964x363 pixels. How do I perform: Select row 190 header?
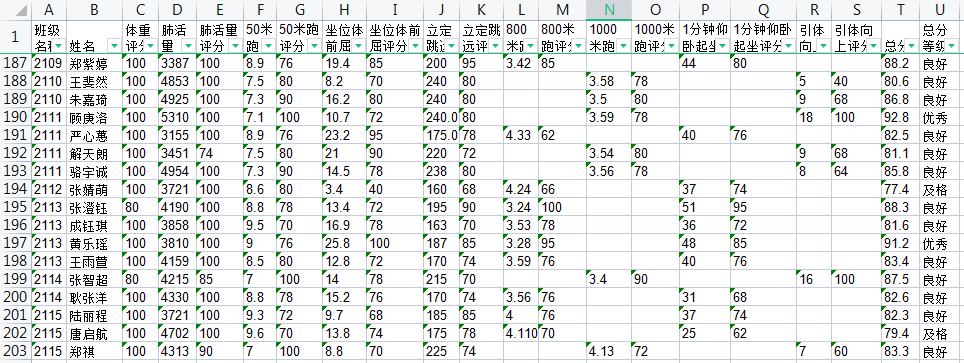click(x=15, y=117)
